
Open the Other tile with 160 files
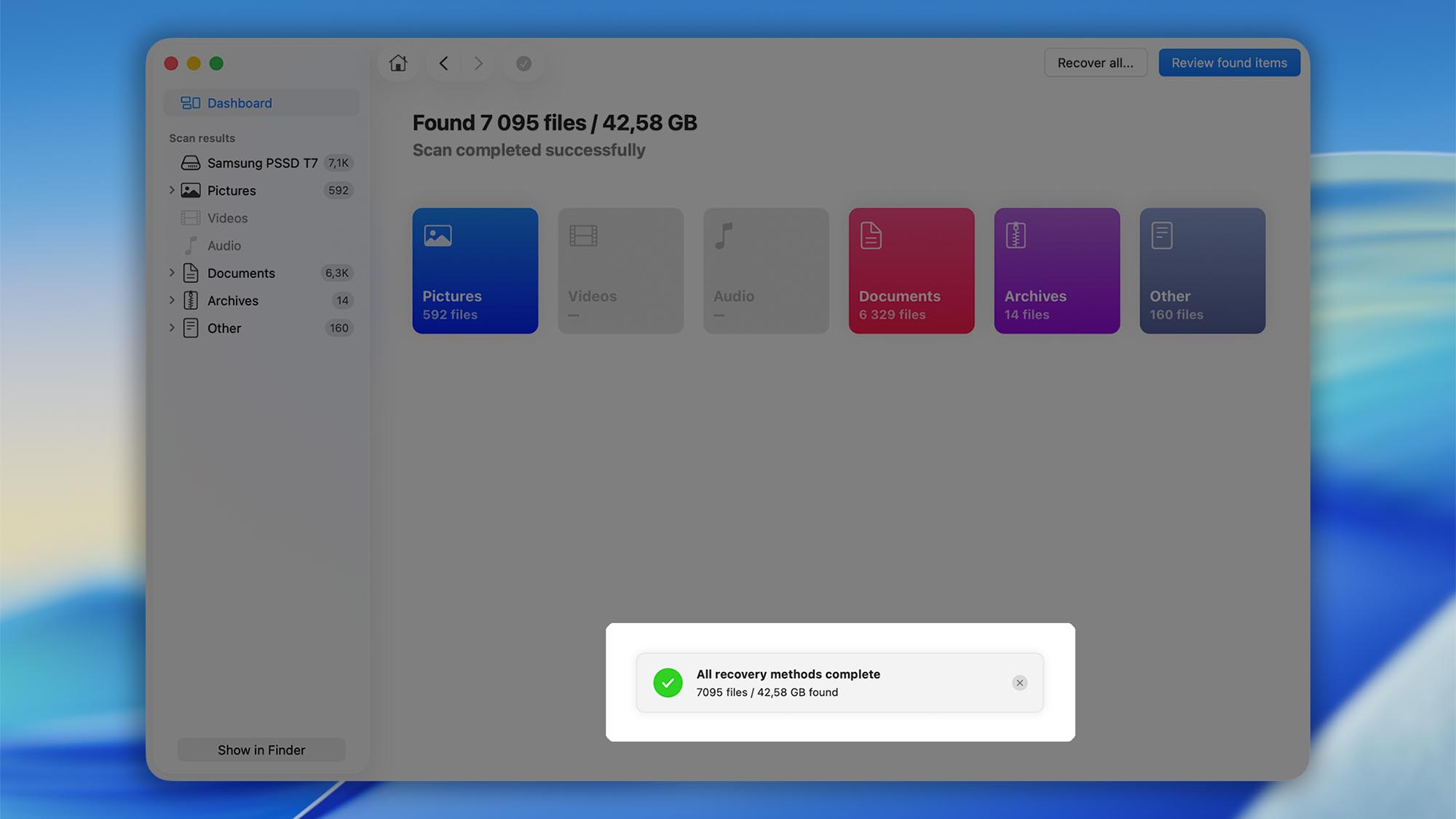tap(1202, 271)
